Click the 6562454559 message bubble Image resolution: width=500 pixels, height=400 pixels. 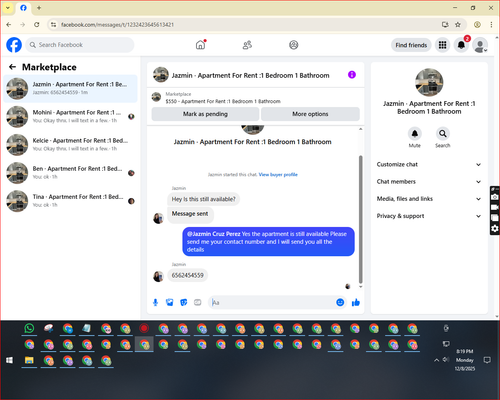tap(187, 275)
